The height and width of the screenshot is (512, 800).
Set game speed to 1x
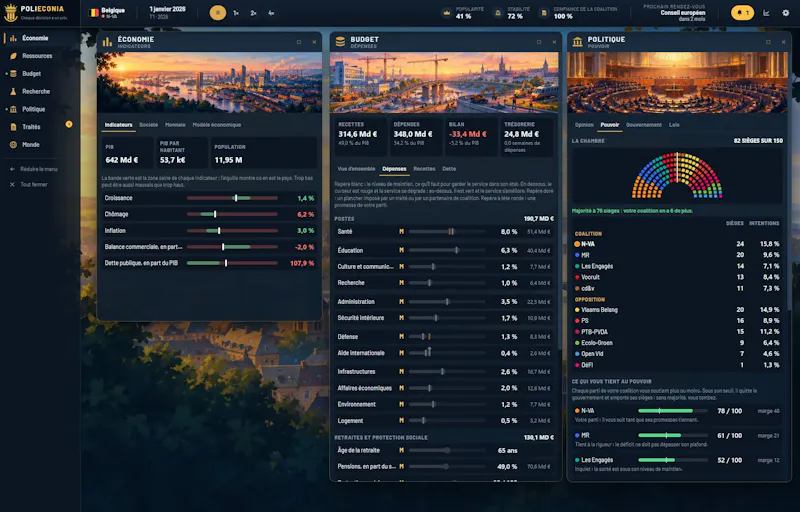click(x=236, y=13)
